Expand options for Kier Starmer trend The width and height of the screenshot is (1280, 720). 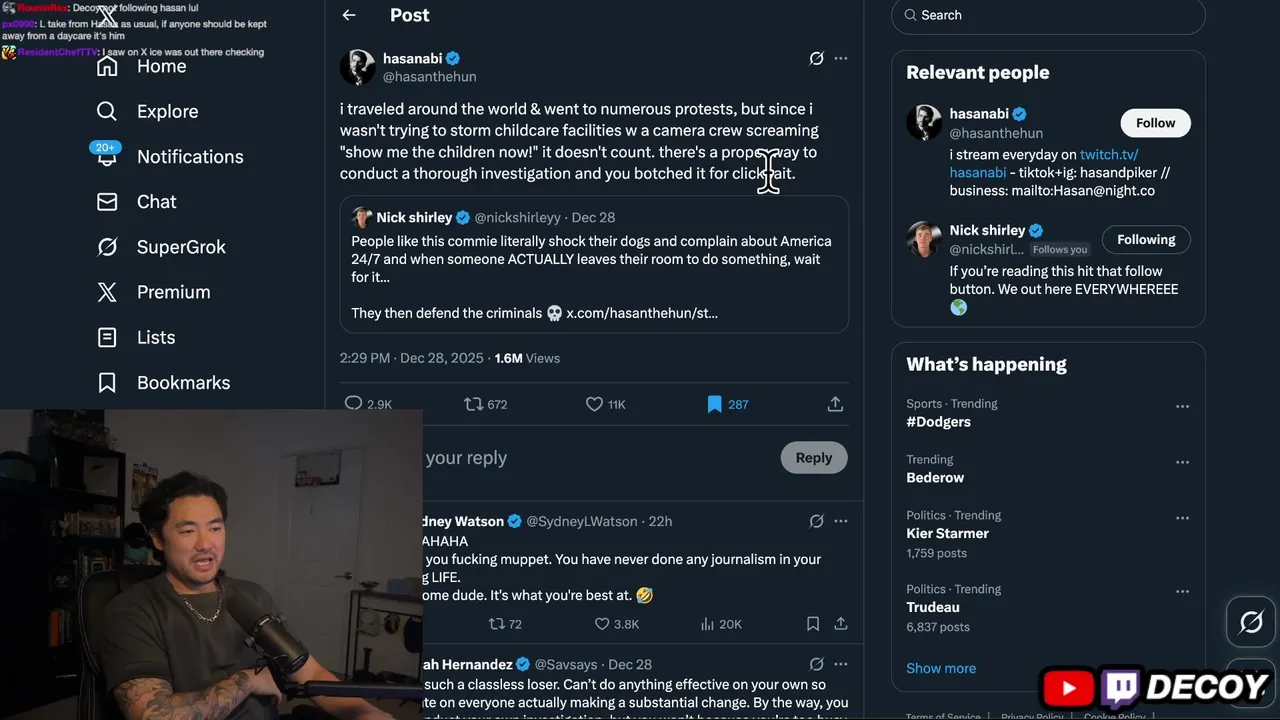(1182, 519)
